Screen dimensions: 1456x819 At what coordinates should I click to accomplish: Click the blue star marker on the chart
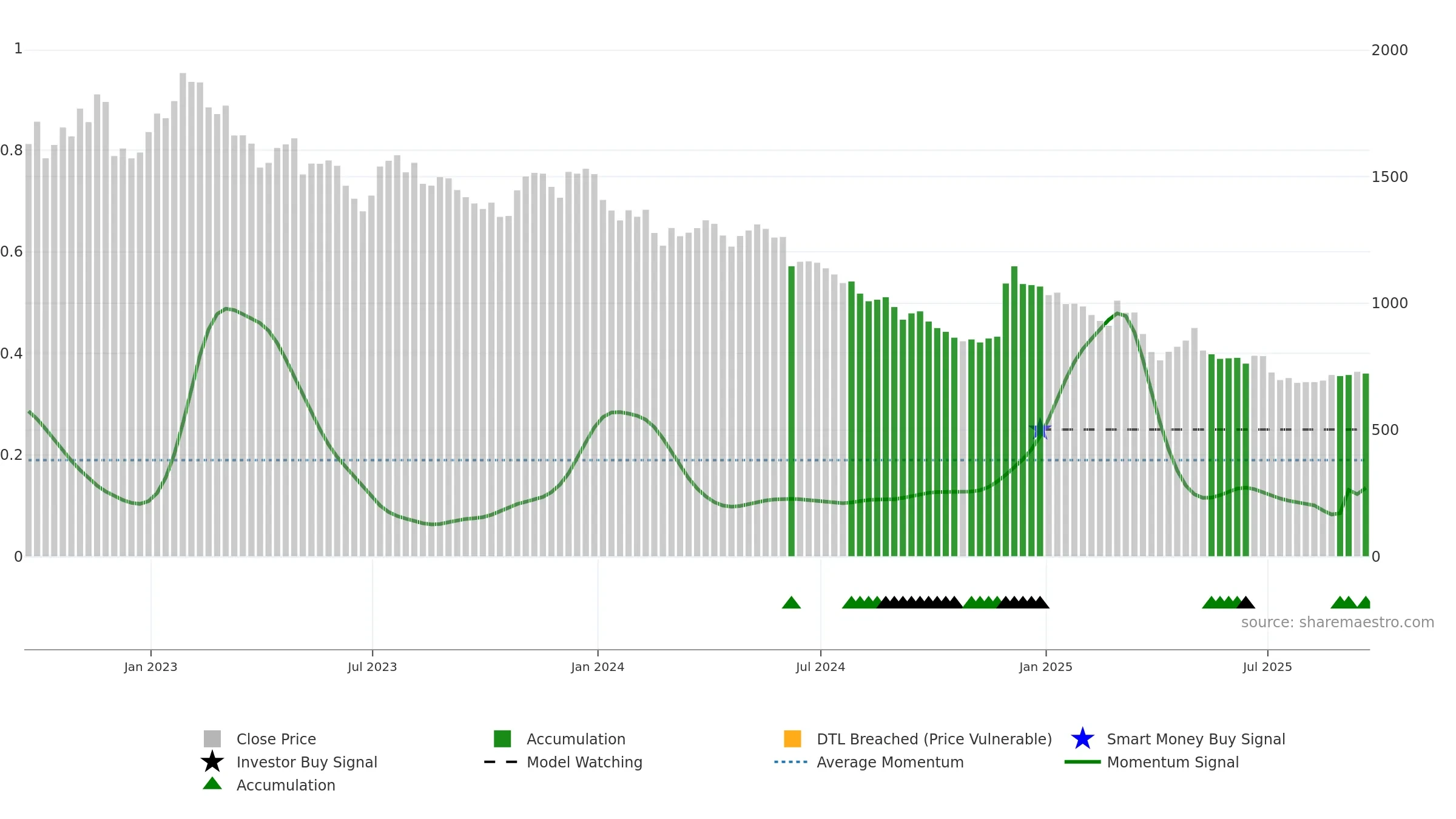pyautogui.click(x=1040, y=430)
